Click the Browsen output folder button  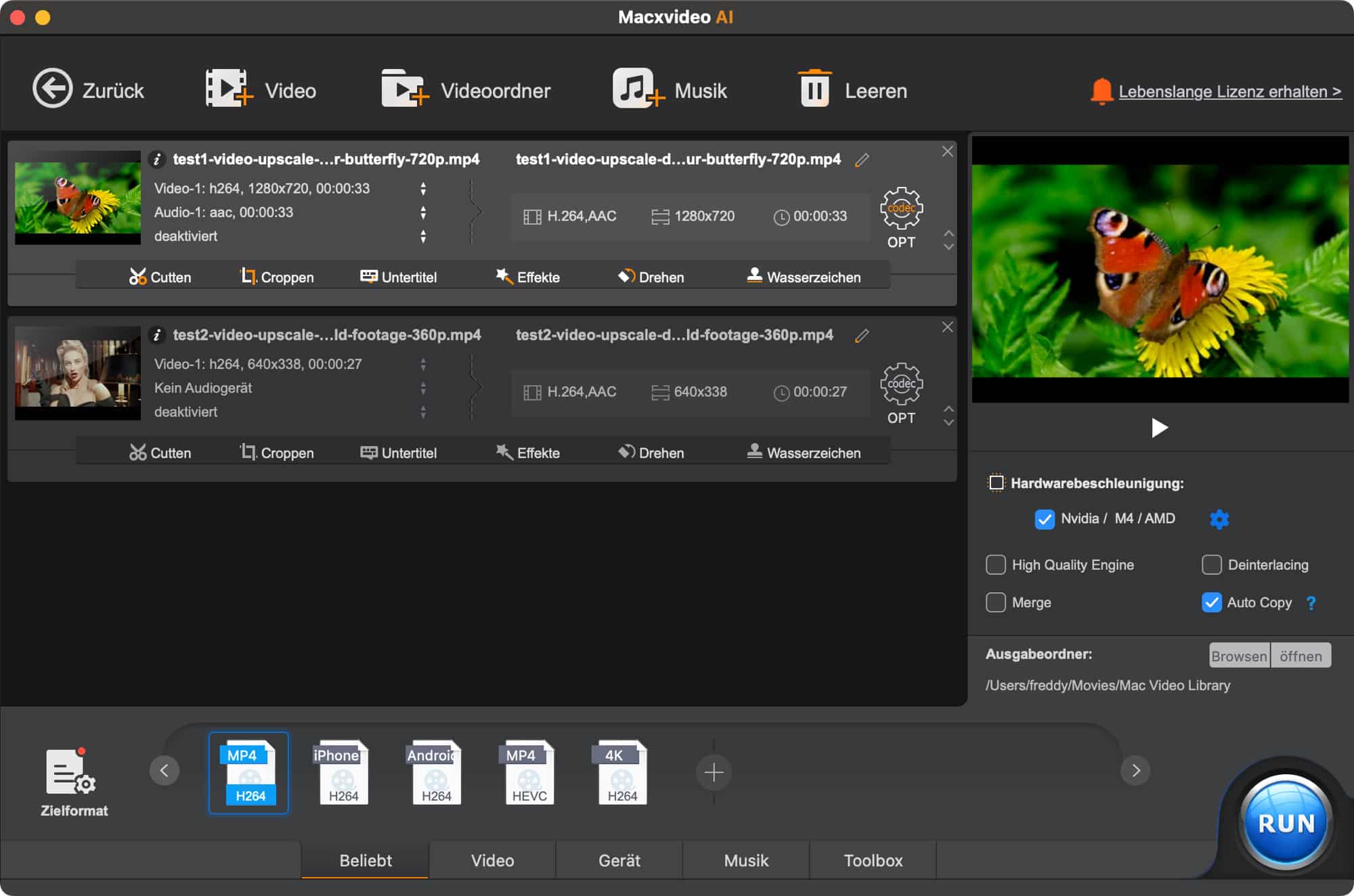[1239, 656]
